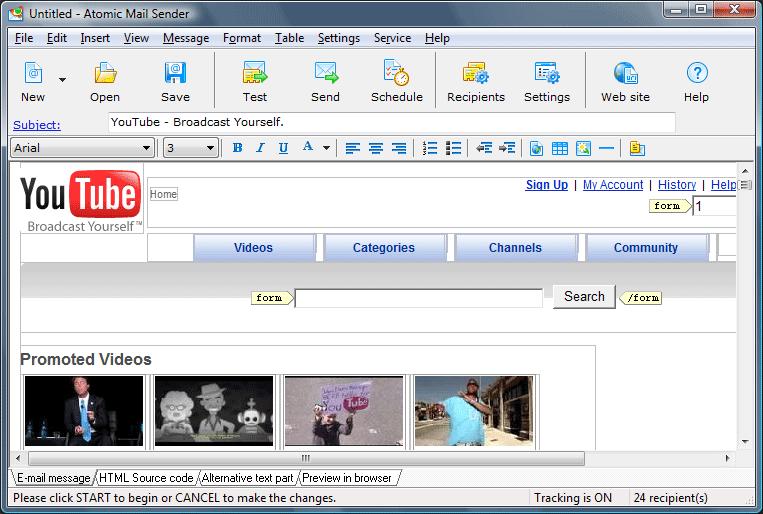Open the font size dropdown showing 3
This screenshot has height=514, width=763.
tap(190, 148)
